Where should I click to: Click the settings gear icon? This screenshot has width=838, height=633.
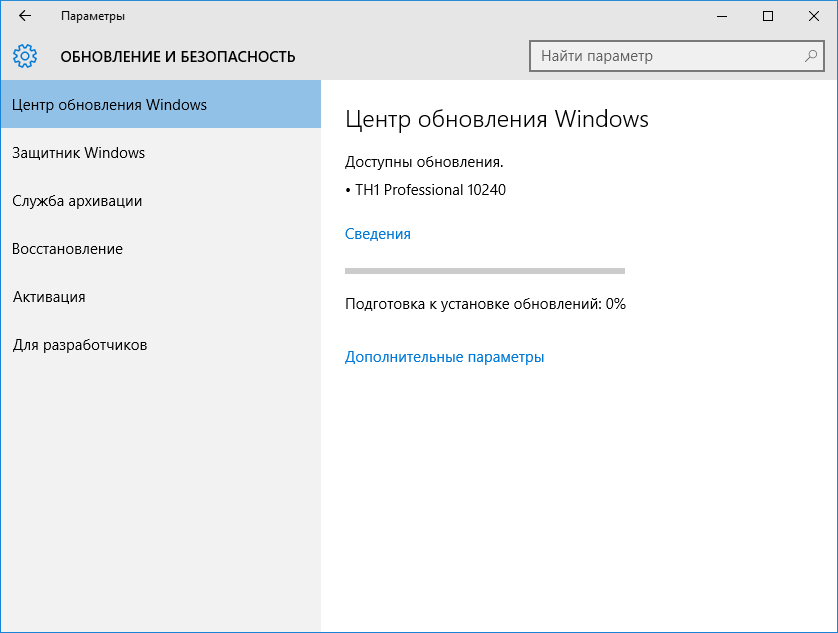tap(25, 56)
